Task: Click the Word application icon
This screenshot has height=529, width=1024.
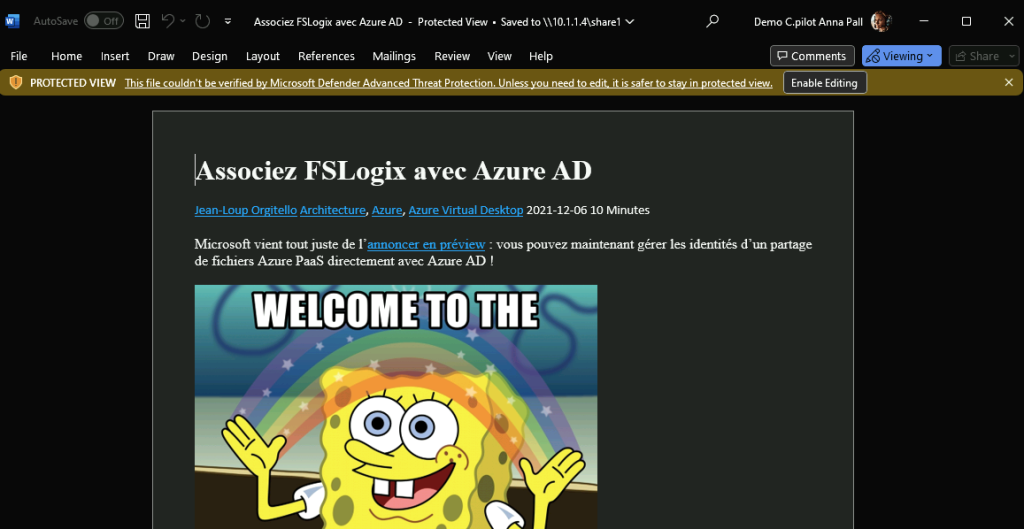Action: point(12,21)
